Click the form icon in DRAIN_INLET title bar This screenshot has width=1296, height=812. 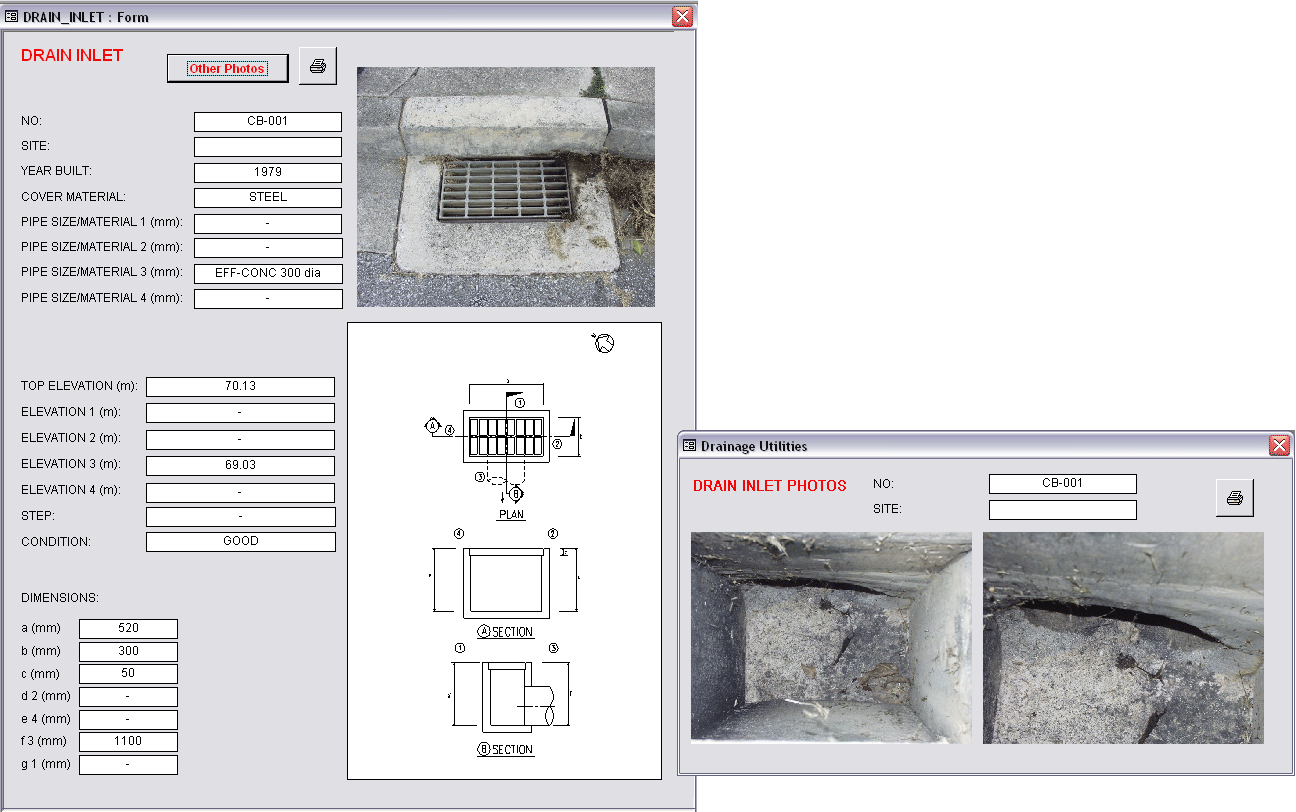12,17
